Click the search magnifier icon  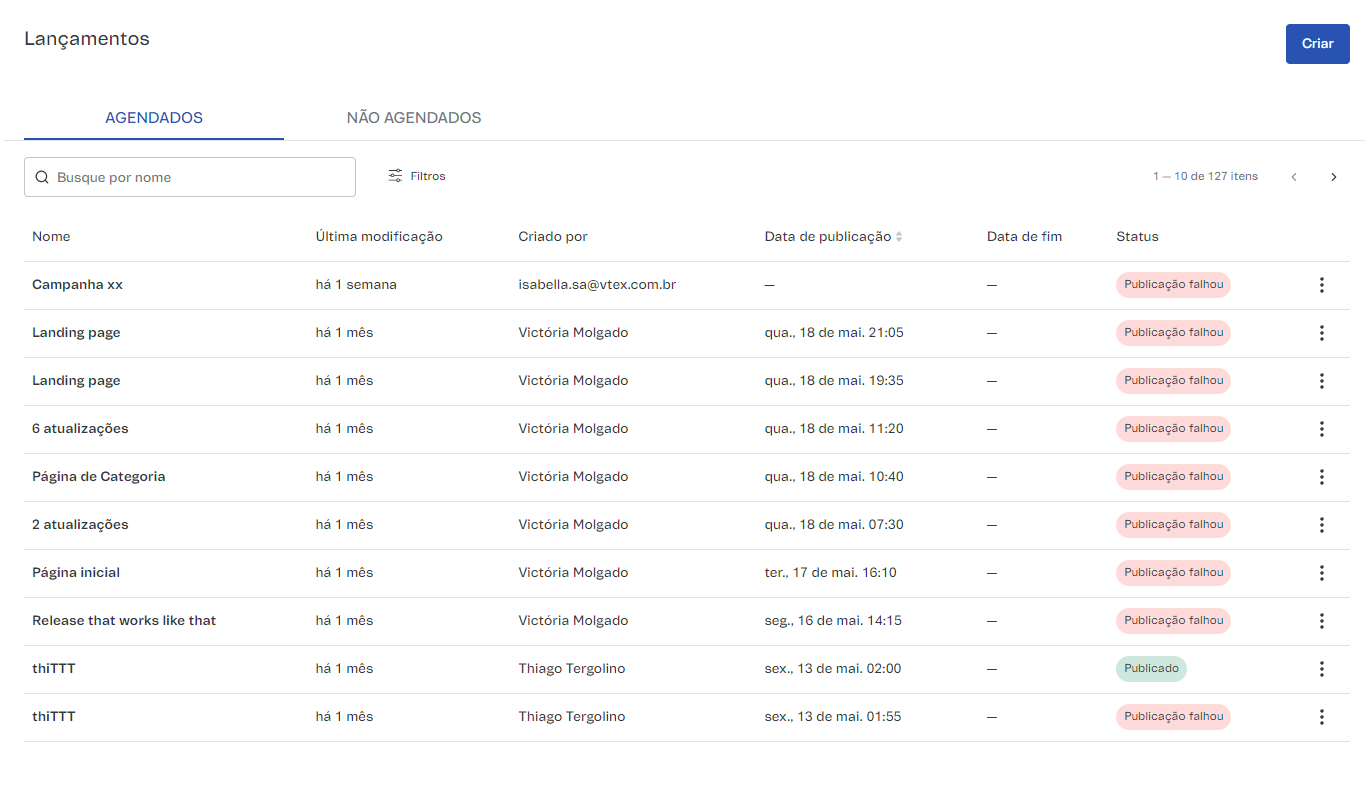click(x=42, y=177)
